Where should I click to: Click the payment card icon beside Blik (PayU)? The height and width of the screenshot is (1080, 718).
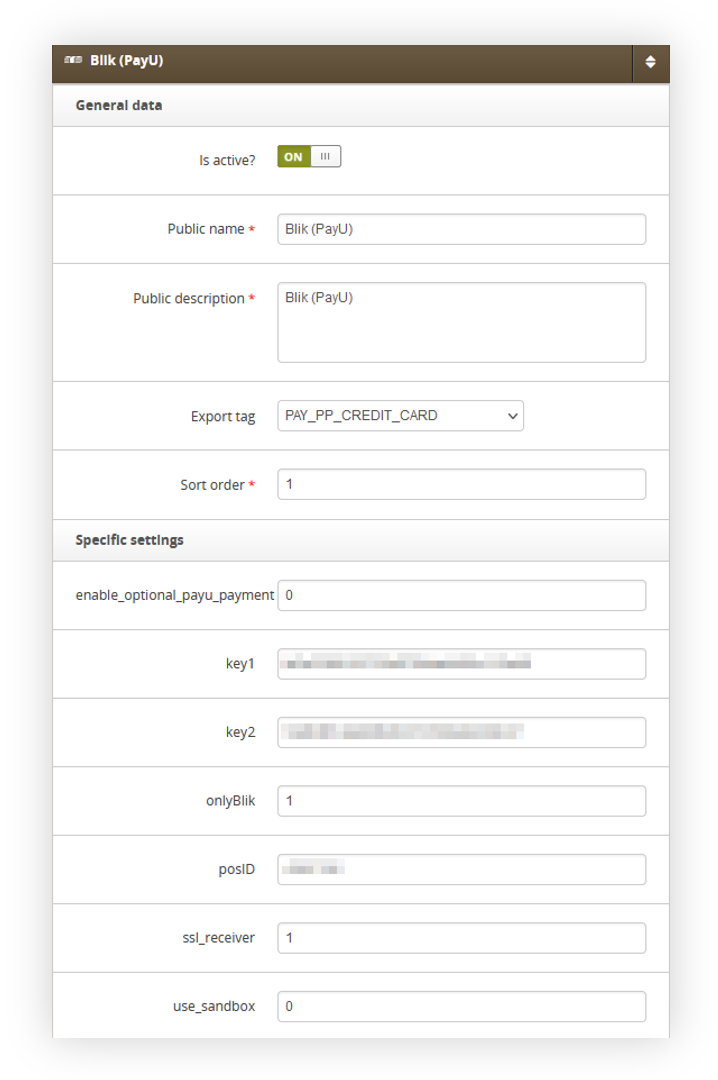coord(73,60)
